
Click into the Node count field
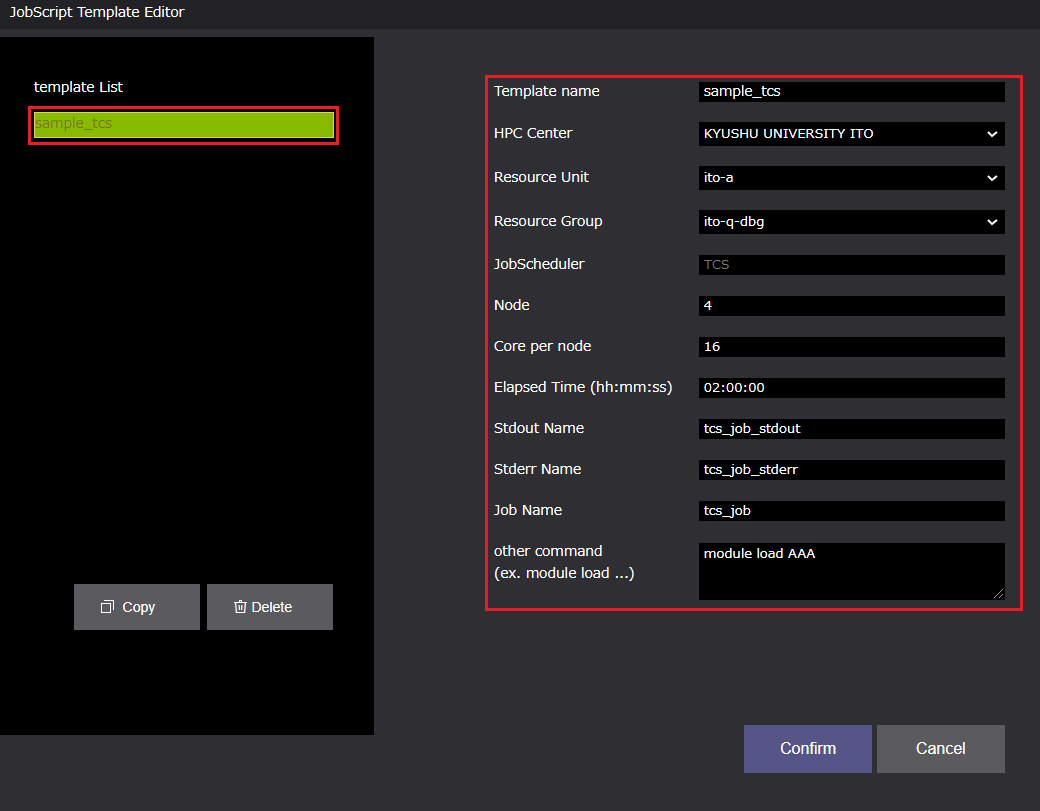[851, 306]
